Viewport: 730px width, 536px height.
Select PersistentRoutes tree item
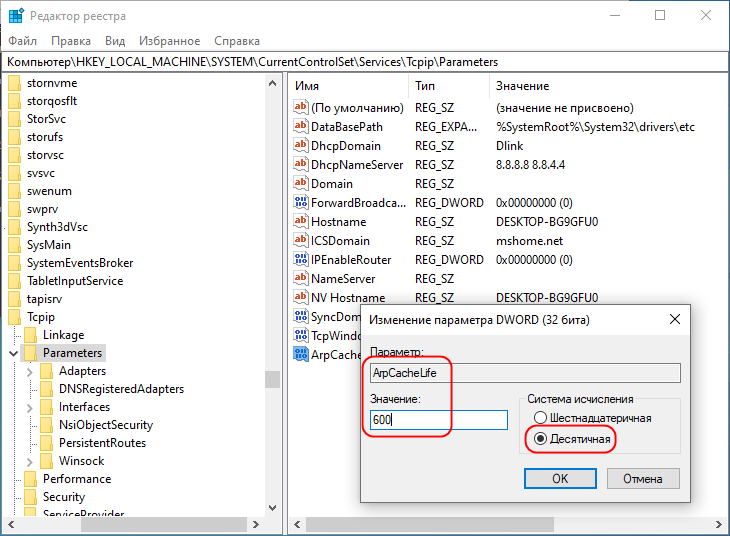point(102,443)
